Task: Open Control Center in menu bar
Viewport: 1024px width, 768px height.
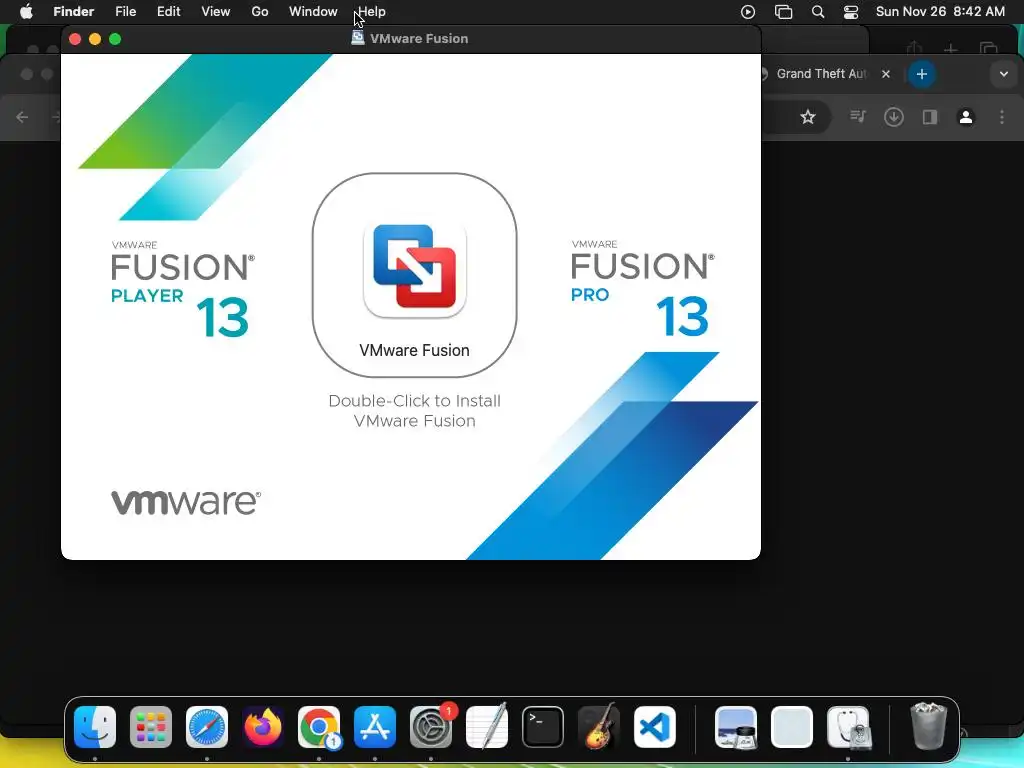Action: 851,12
